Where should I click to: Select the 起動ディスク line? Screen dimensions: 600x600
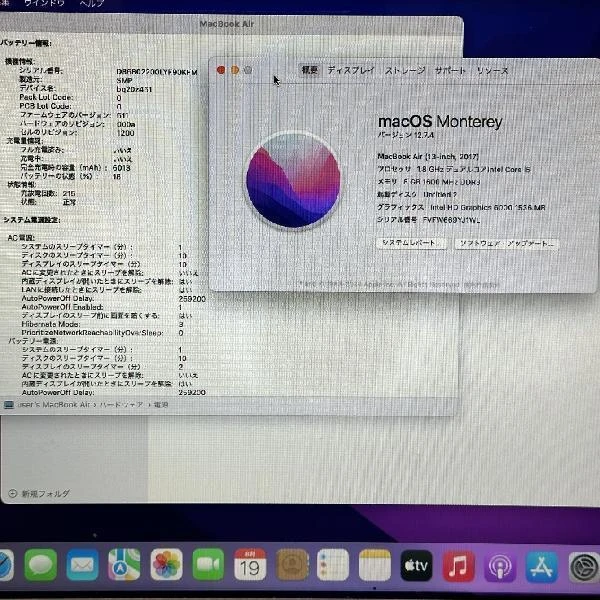click(x=417, y=194)
